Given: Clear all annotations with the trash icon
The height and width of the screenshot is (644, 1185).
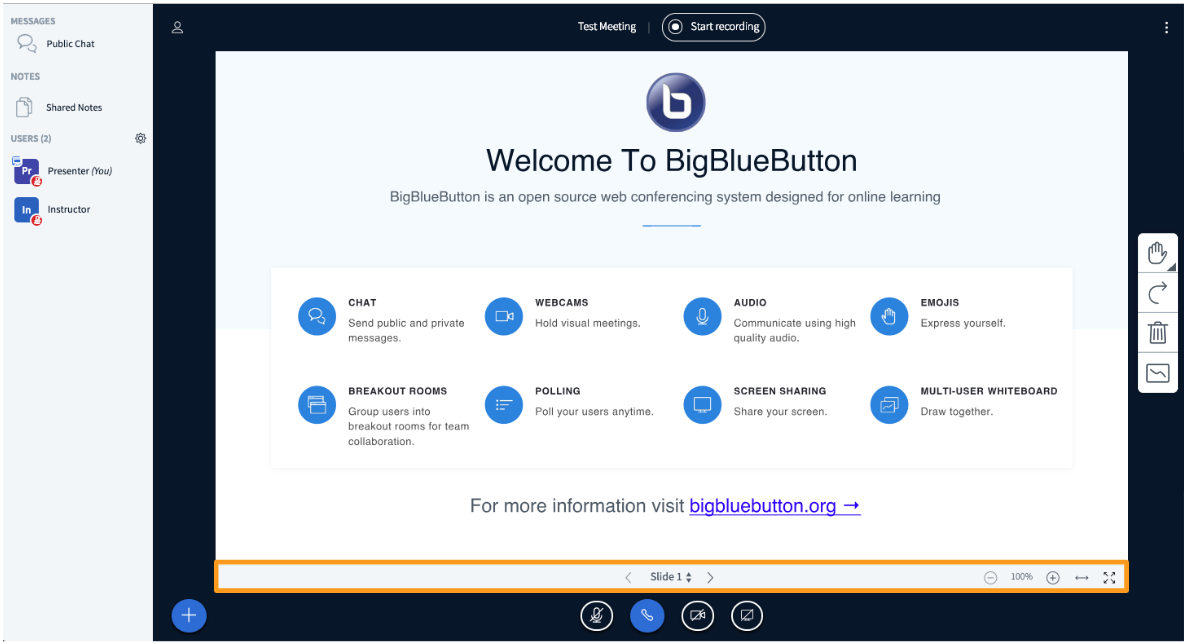Looking at the screenshot, I should click(1158, 333).
